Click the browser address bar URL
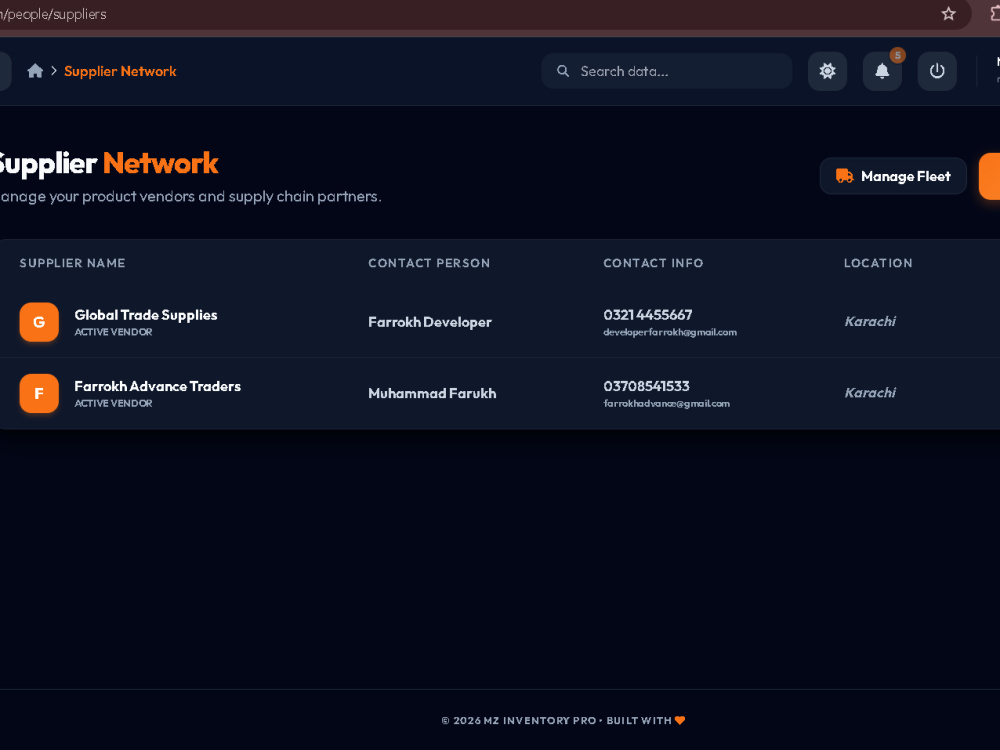1000x750 pixels. 54,14
